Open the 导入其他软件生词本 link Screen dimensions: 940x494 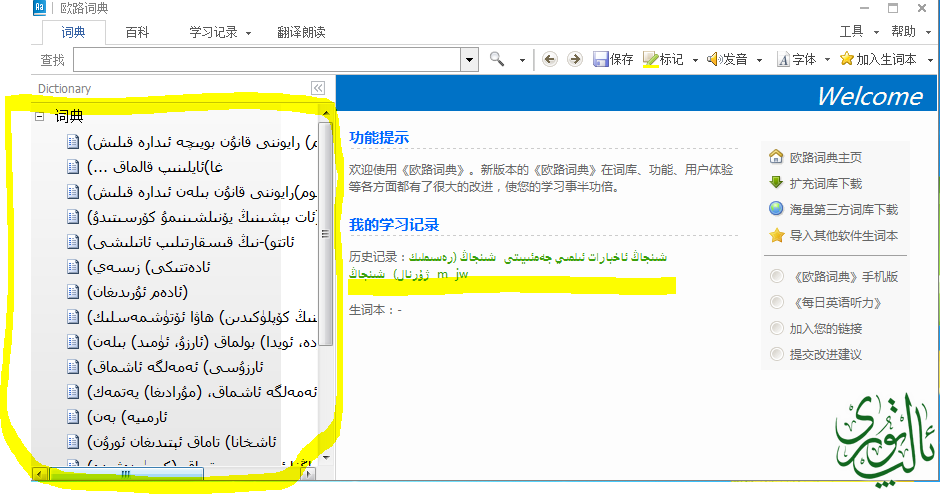(x=843, y=236)
